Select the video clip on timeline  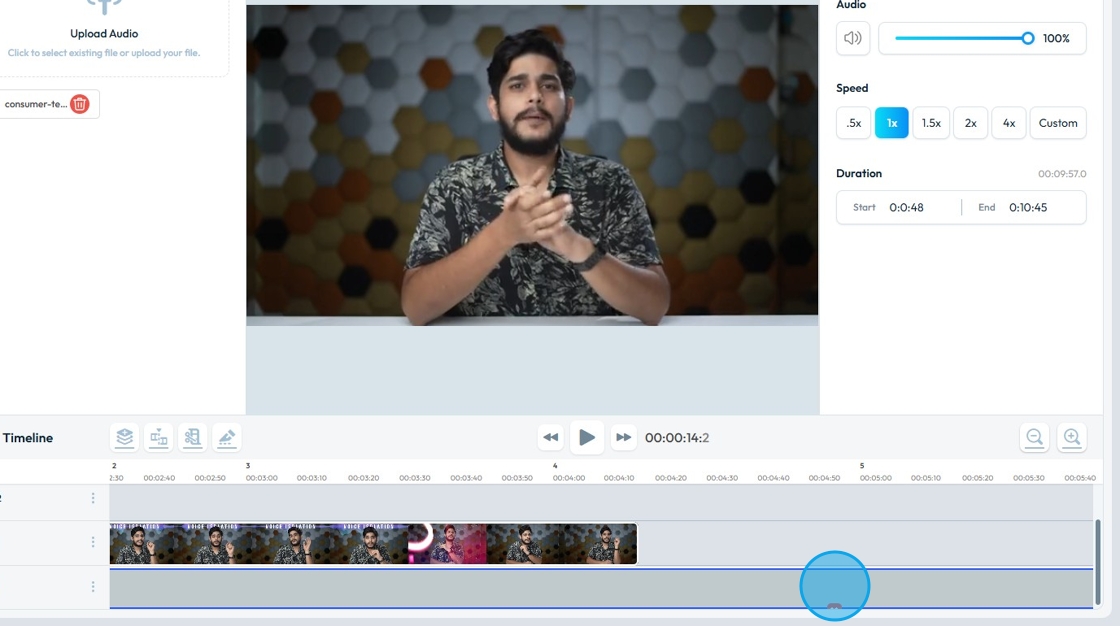click(373, 544)
